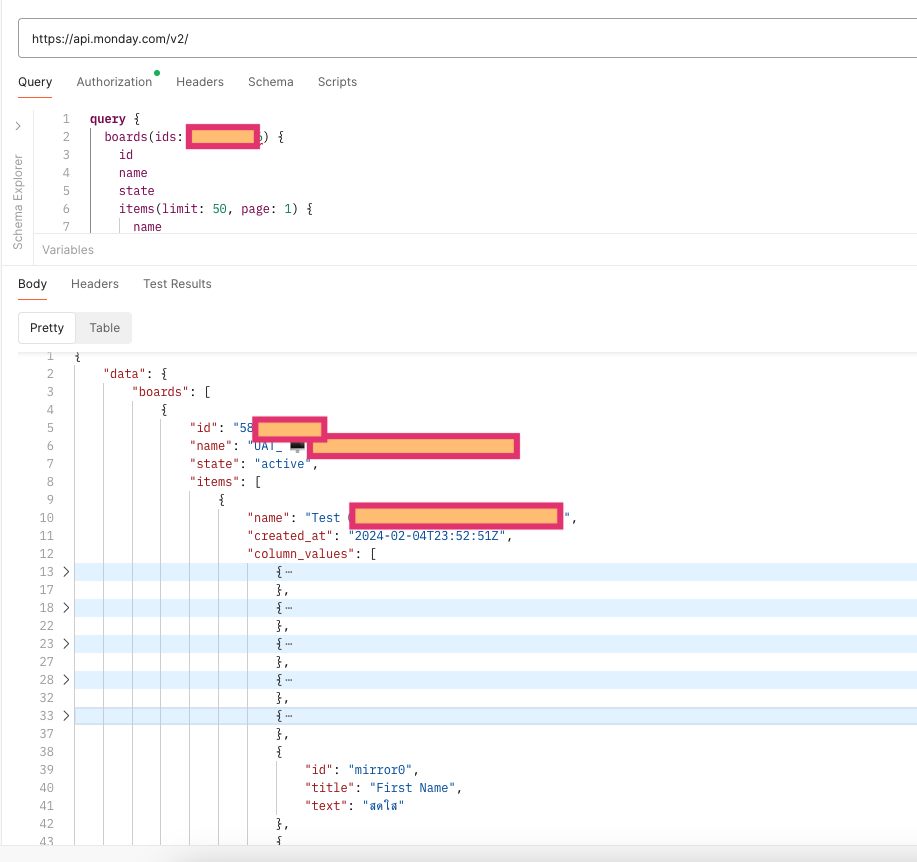Click the Schema Explorer side label

[x=18, y=202]
